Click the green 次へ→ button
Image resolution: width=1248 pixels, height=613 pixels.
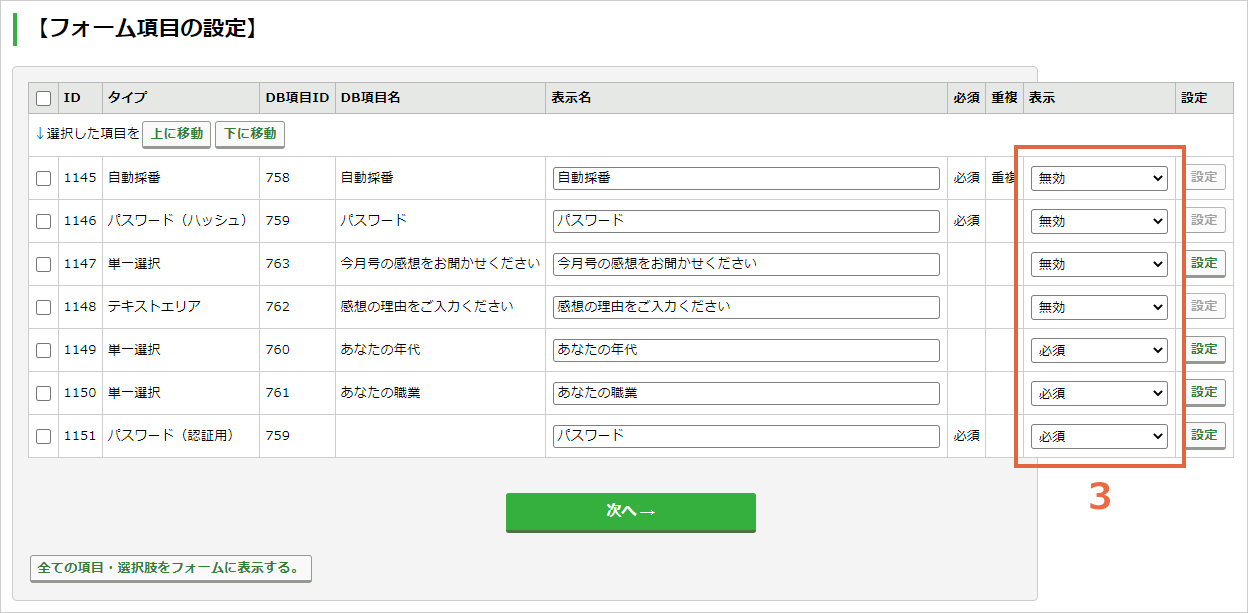(630, 511)
